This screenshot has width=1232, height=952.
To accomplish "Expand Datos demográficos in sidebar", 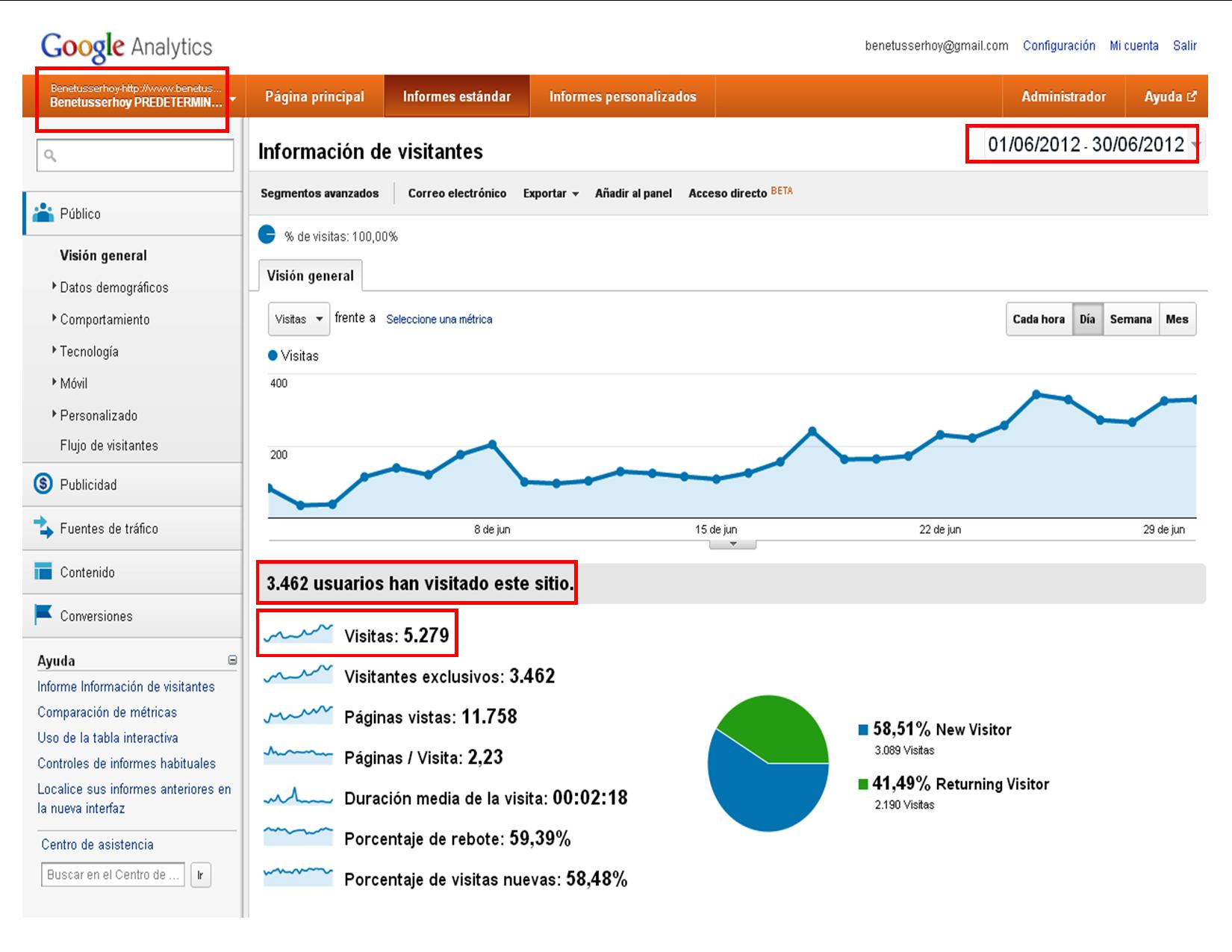I will click(x=113, y=287).
